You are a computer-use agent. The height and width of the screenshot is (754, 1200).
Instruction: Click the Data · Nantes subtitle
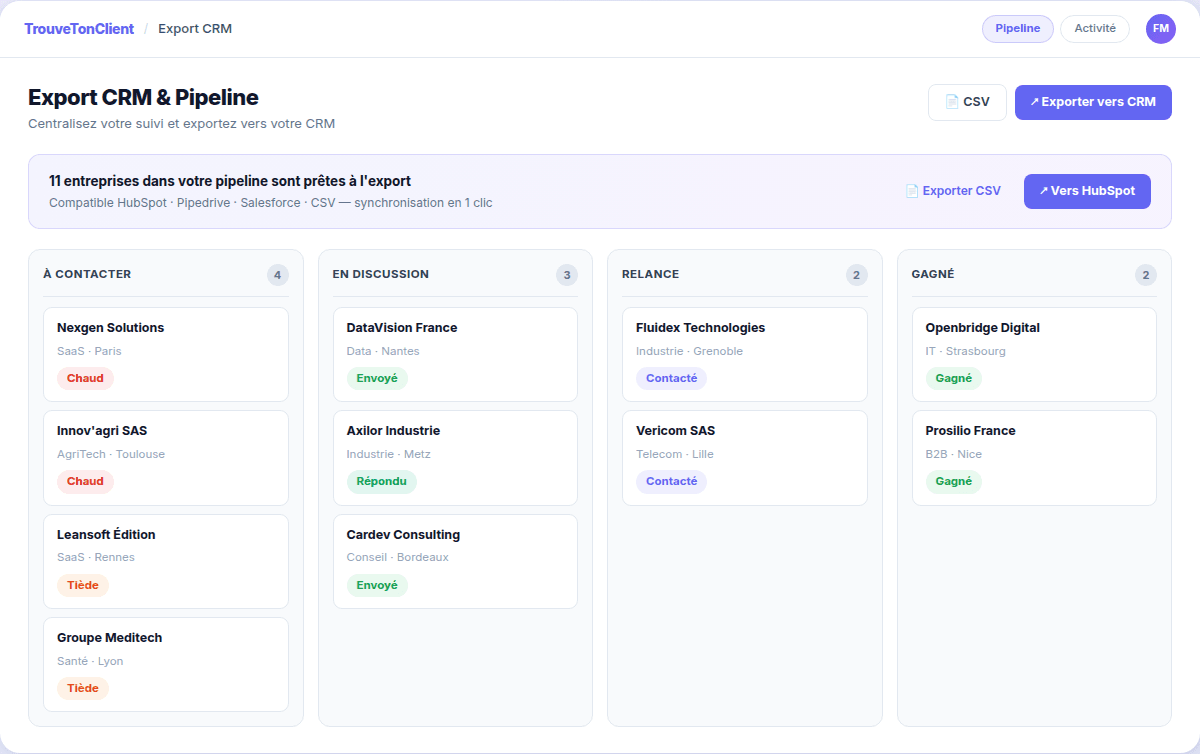tap(383, 351)
